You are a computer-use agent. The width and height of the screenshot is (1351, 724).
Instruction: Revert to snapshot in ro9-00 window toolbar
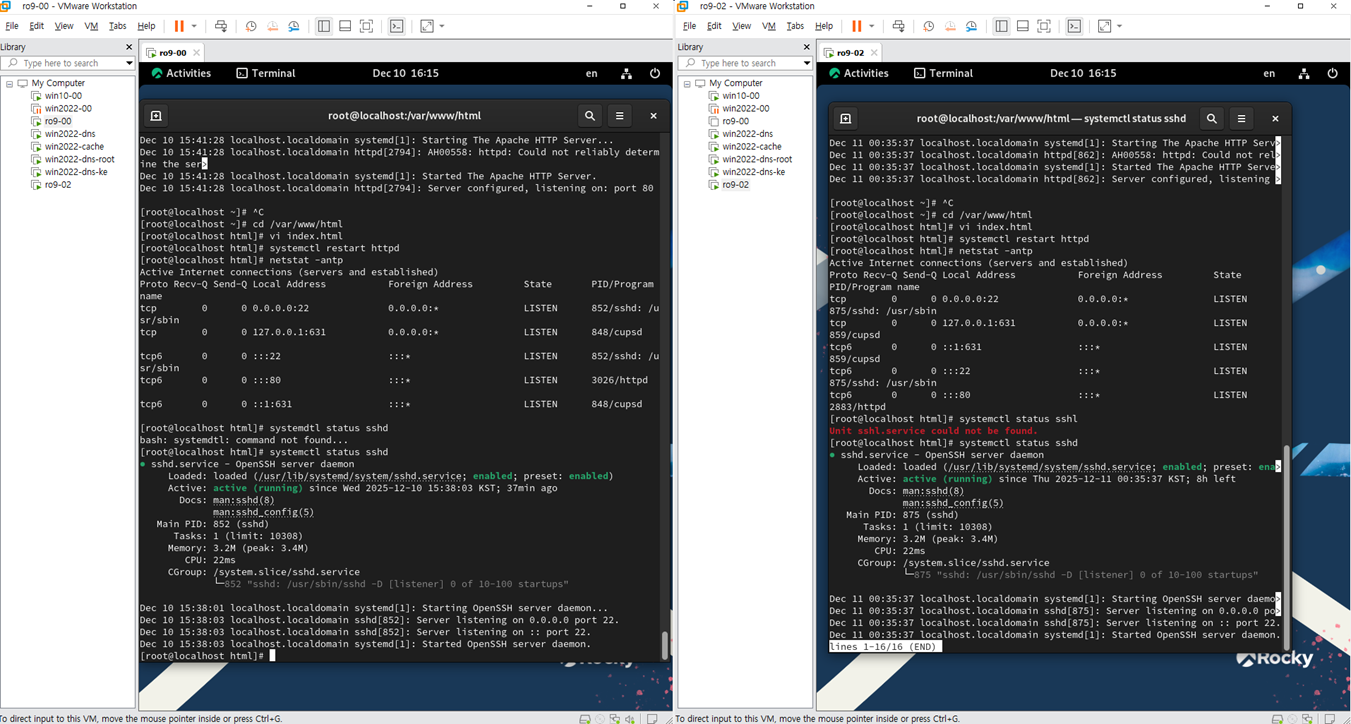[272, 26]
